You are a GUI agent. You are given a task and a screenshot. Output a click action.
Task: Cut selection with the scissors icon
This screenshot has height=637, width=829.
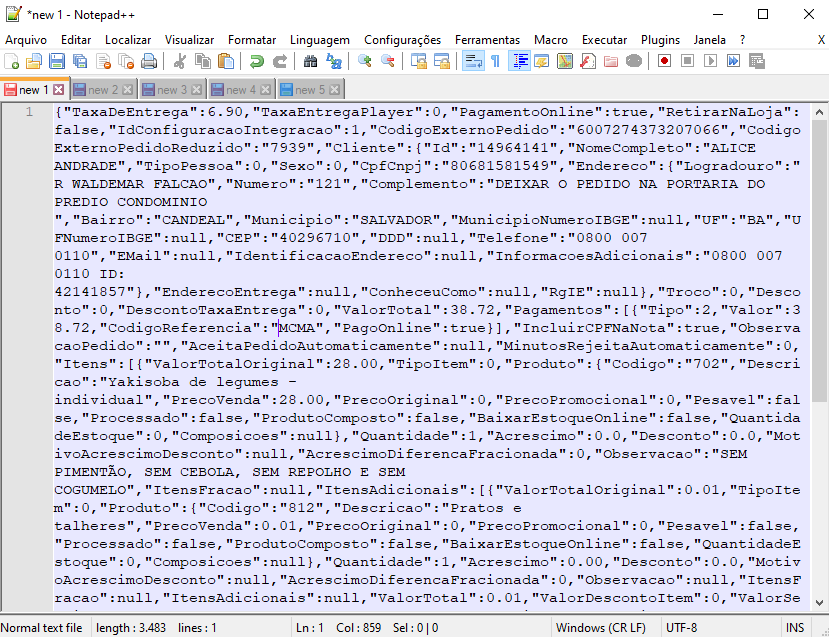point(180,61)
